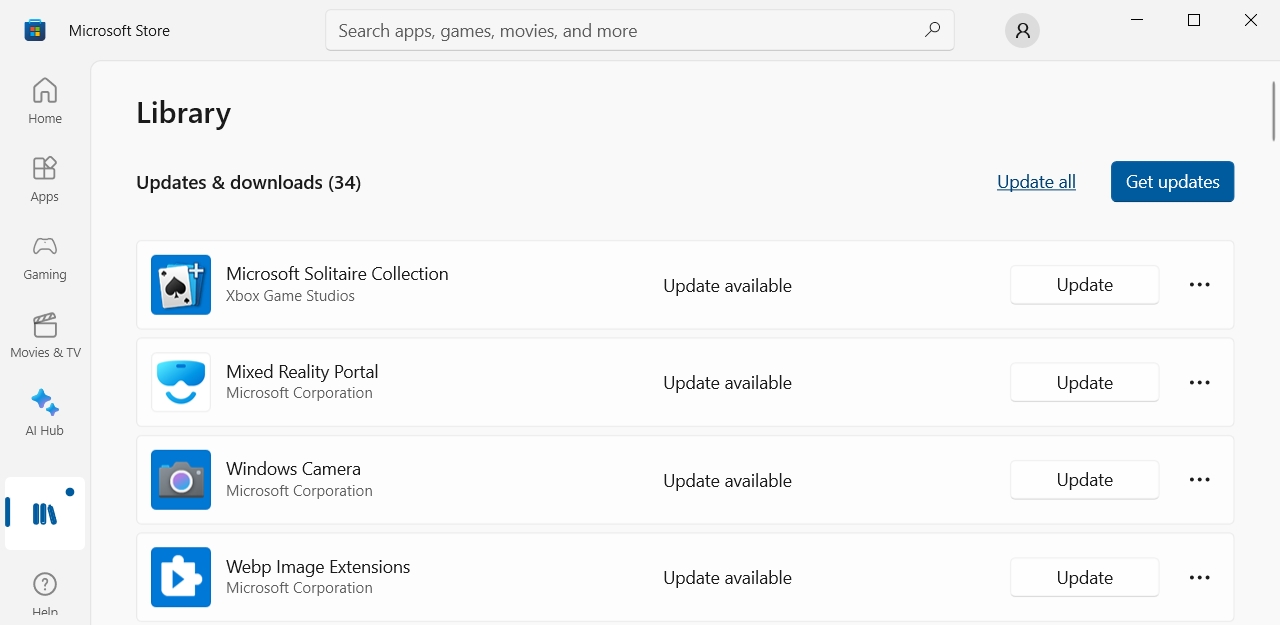The height and width of the screenshot is (625, 1280).
Task: Open more options for Webp Image Extensions
Action: [x=1200, y=577]
